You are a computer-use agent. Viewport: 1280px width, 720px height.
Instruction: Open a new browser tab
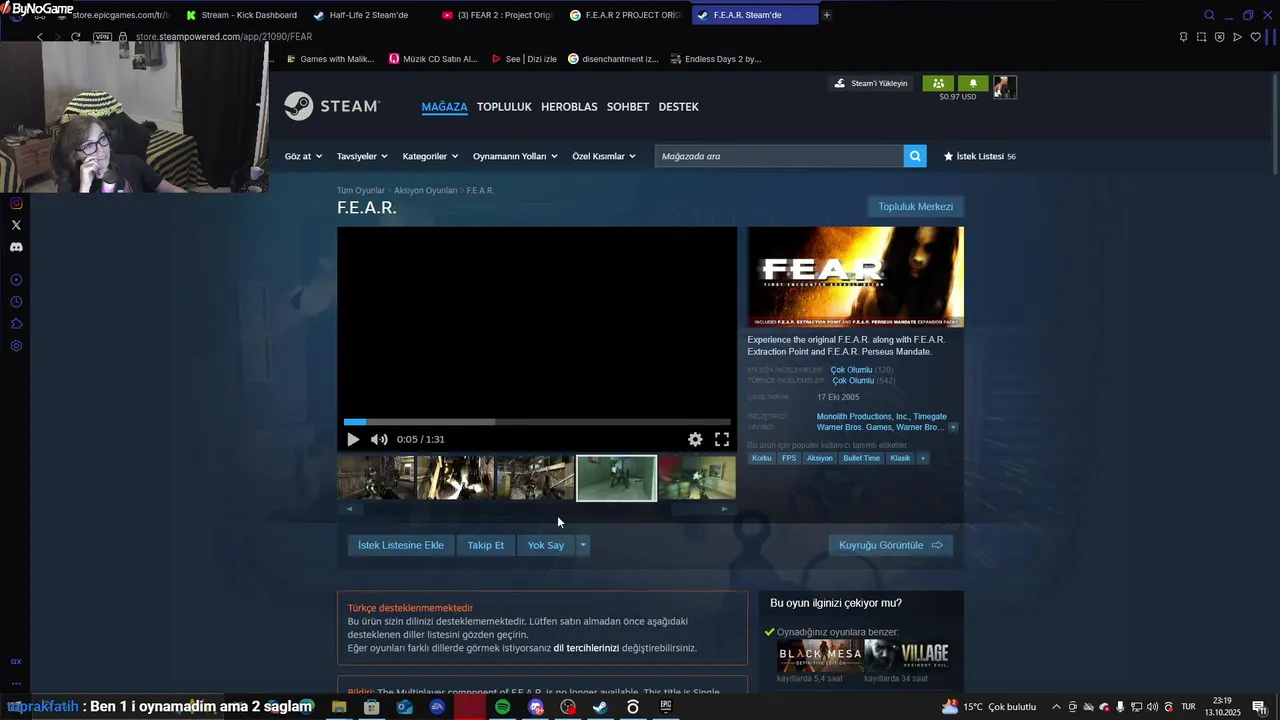pyautogui.click(x=827, y=15)
